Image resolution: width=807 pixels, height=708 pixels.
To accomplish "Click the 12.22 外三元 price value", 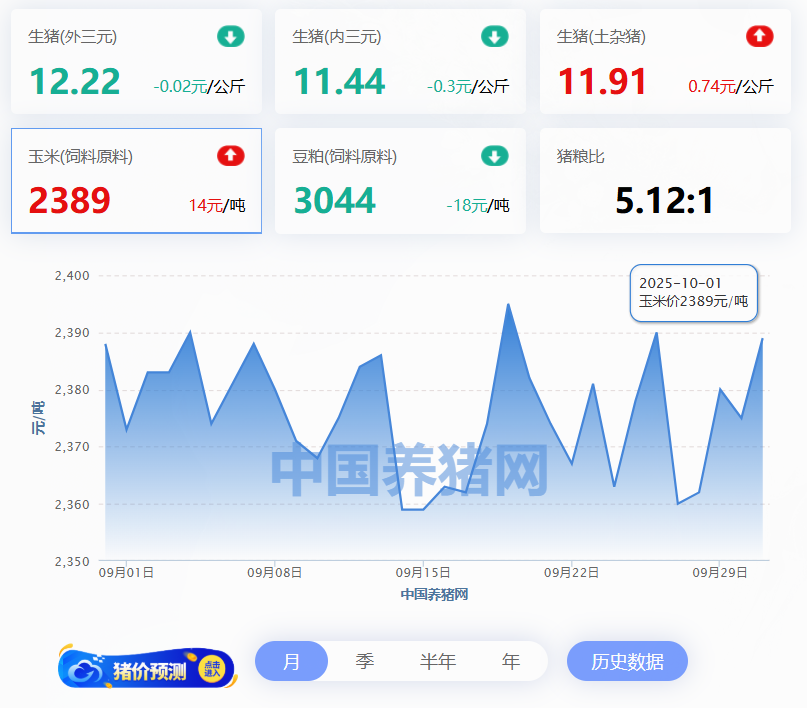I will tap(75, 82).
